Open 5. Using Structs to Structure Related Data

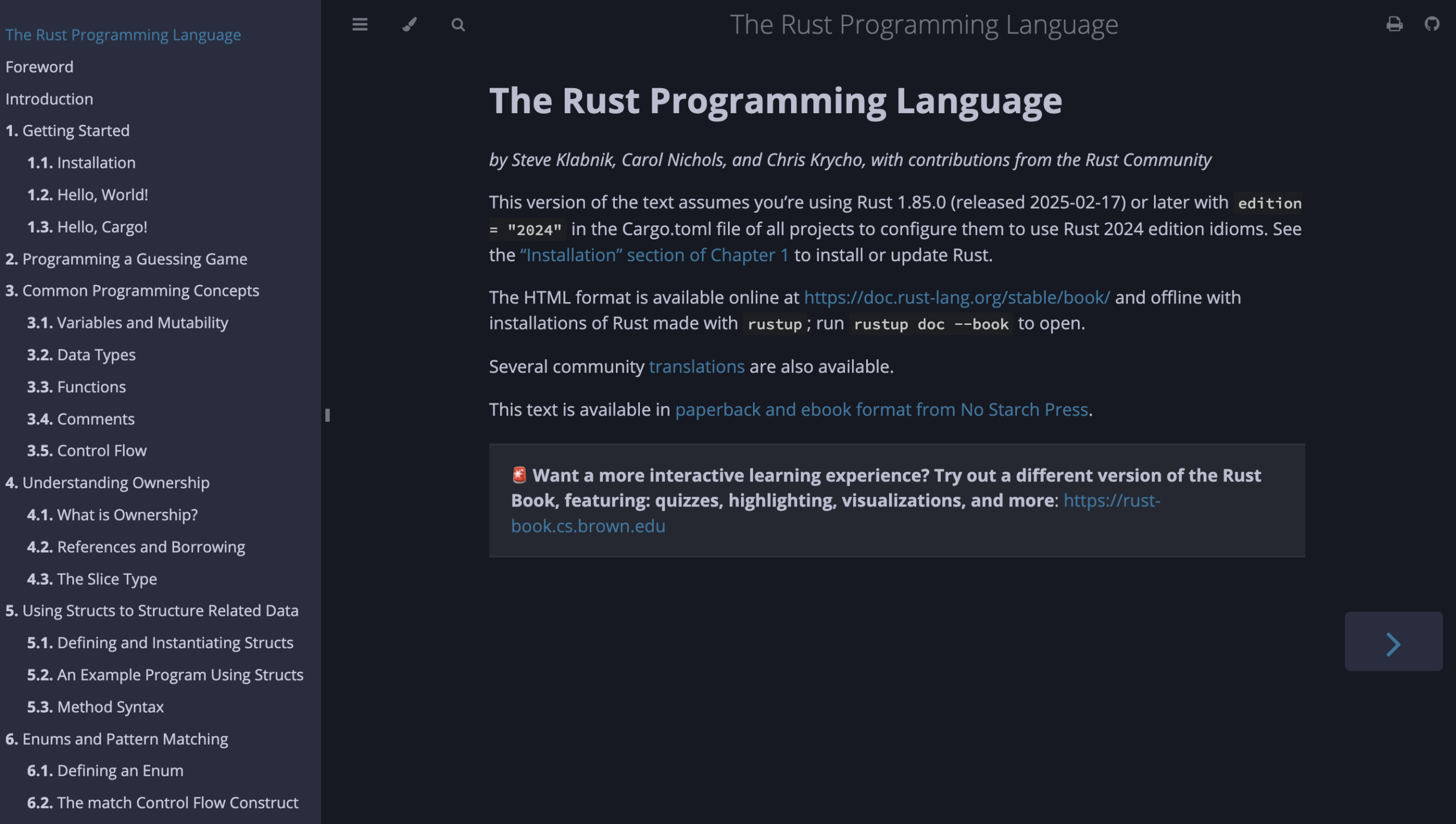(152, 611)
